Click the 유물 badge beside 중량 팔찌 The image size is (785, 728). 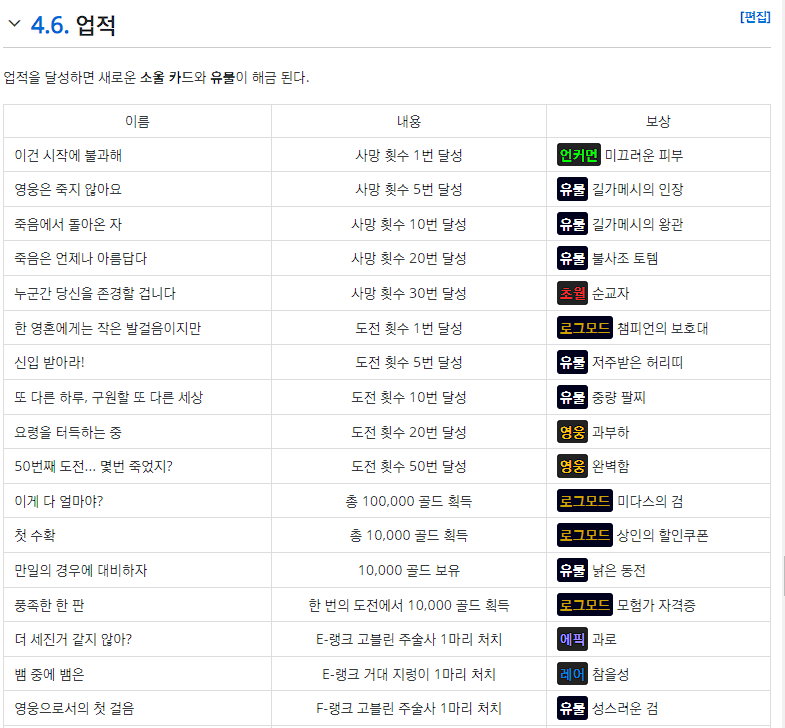572,398
